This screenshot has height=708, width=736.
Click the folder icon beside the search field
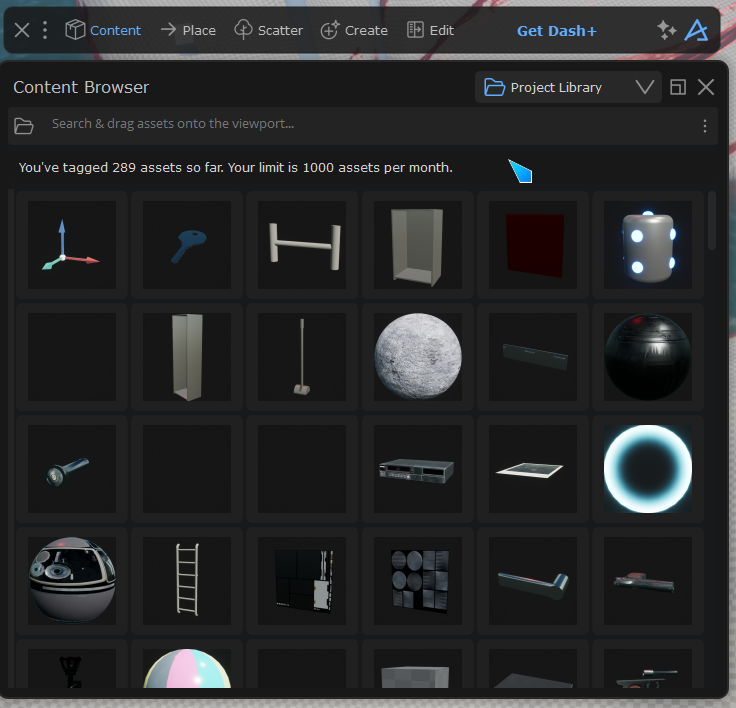coord(23,126)
